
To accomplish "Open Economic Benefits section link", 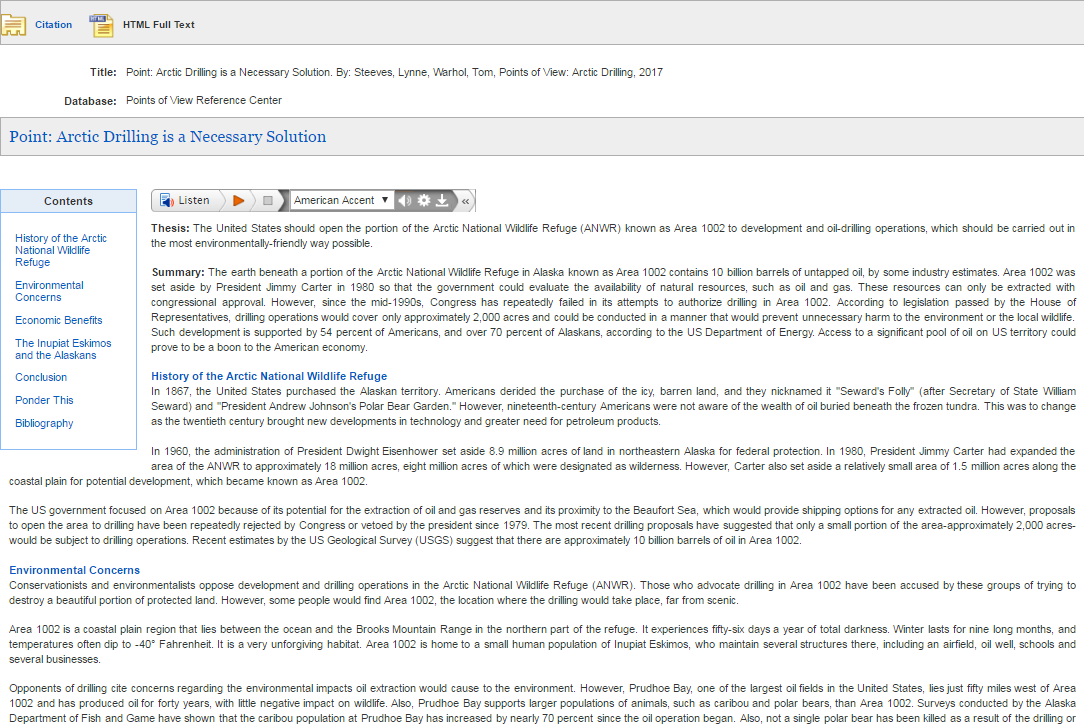I will tap(59, 320).
